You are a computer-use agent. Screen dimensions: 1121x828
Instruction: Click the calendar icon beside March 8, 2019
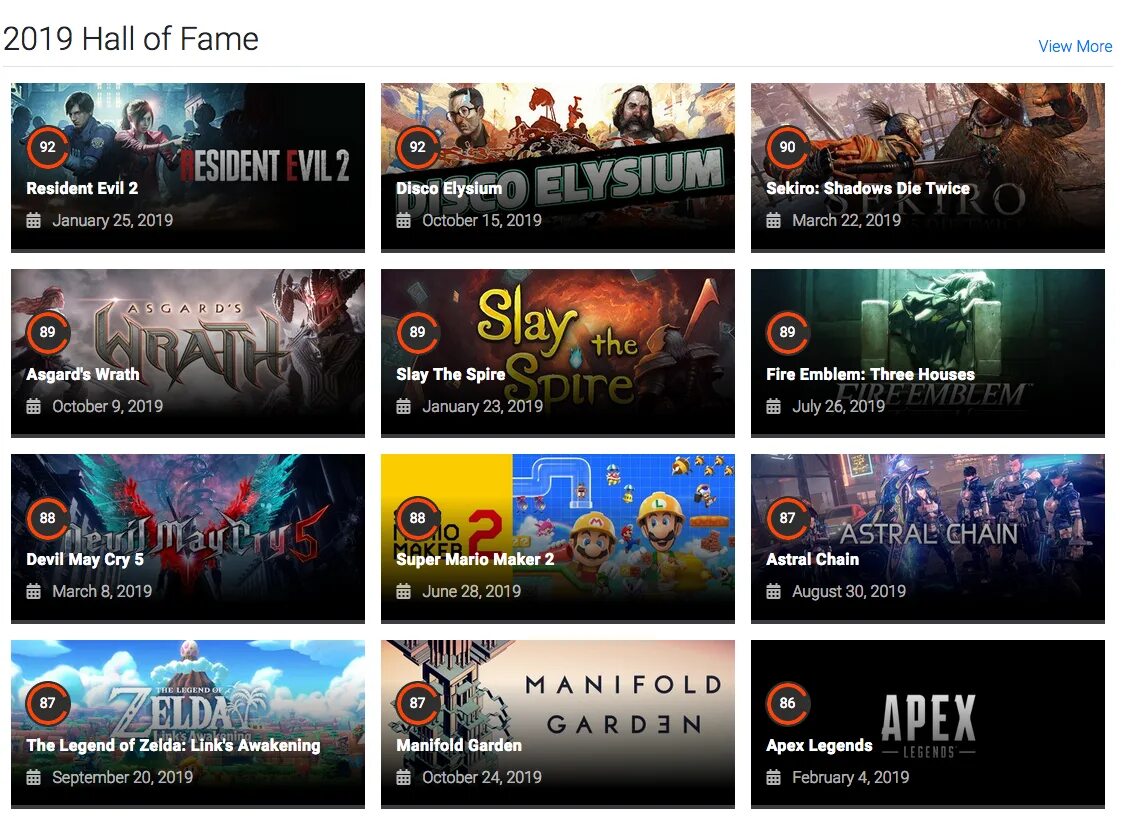coord(34,591)
